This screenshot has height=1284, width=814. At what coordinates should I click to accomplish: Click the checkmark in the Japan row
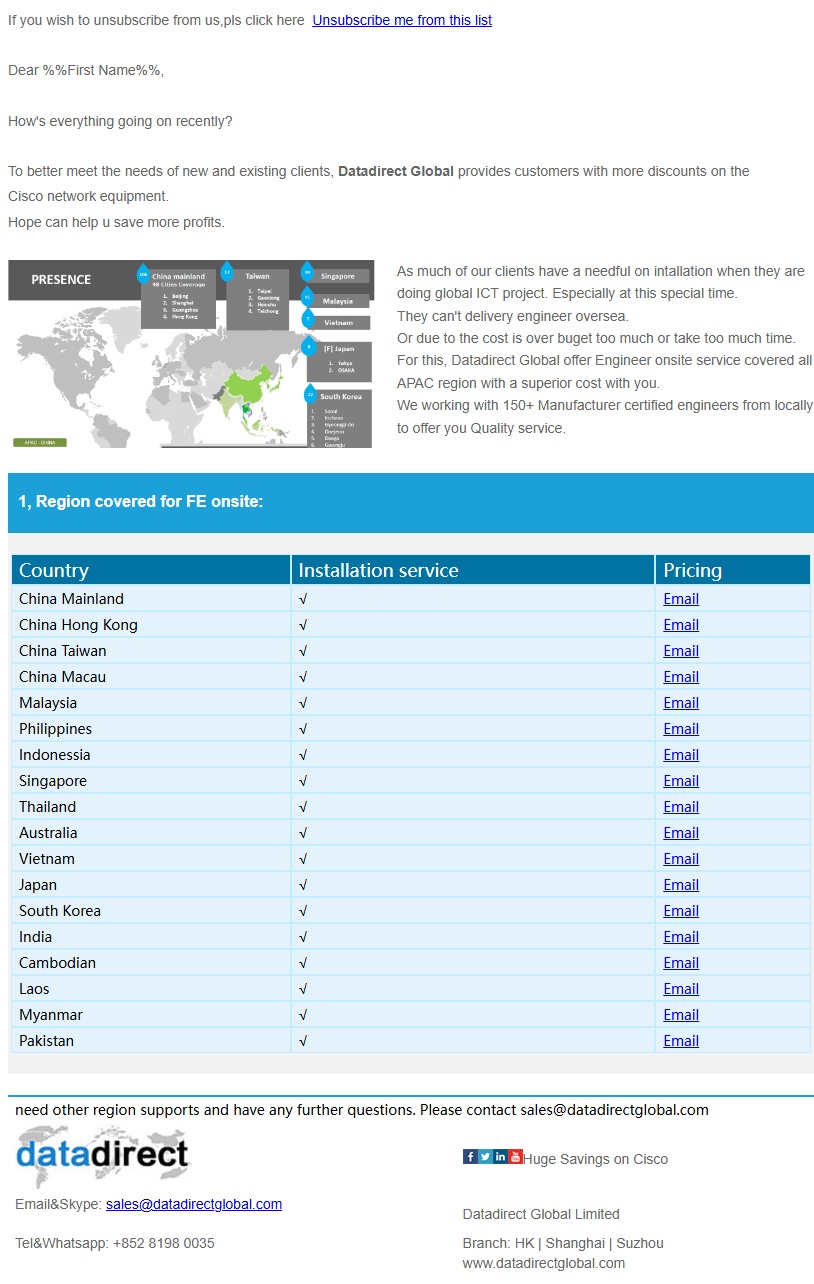click(303, 885)
